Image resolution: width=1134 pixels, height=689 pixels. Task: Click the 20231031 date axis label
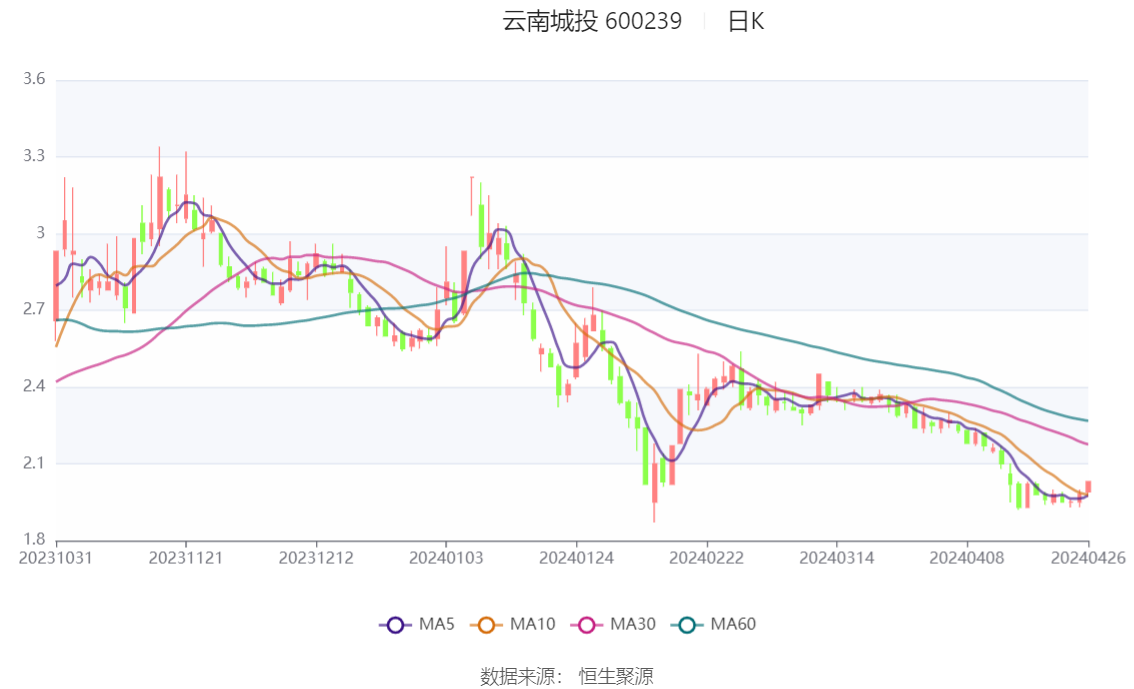(56, 558)
